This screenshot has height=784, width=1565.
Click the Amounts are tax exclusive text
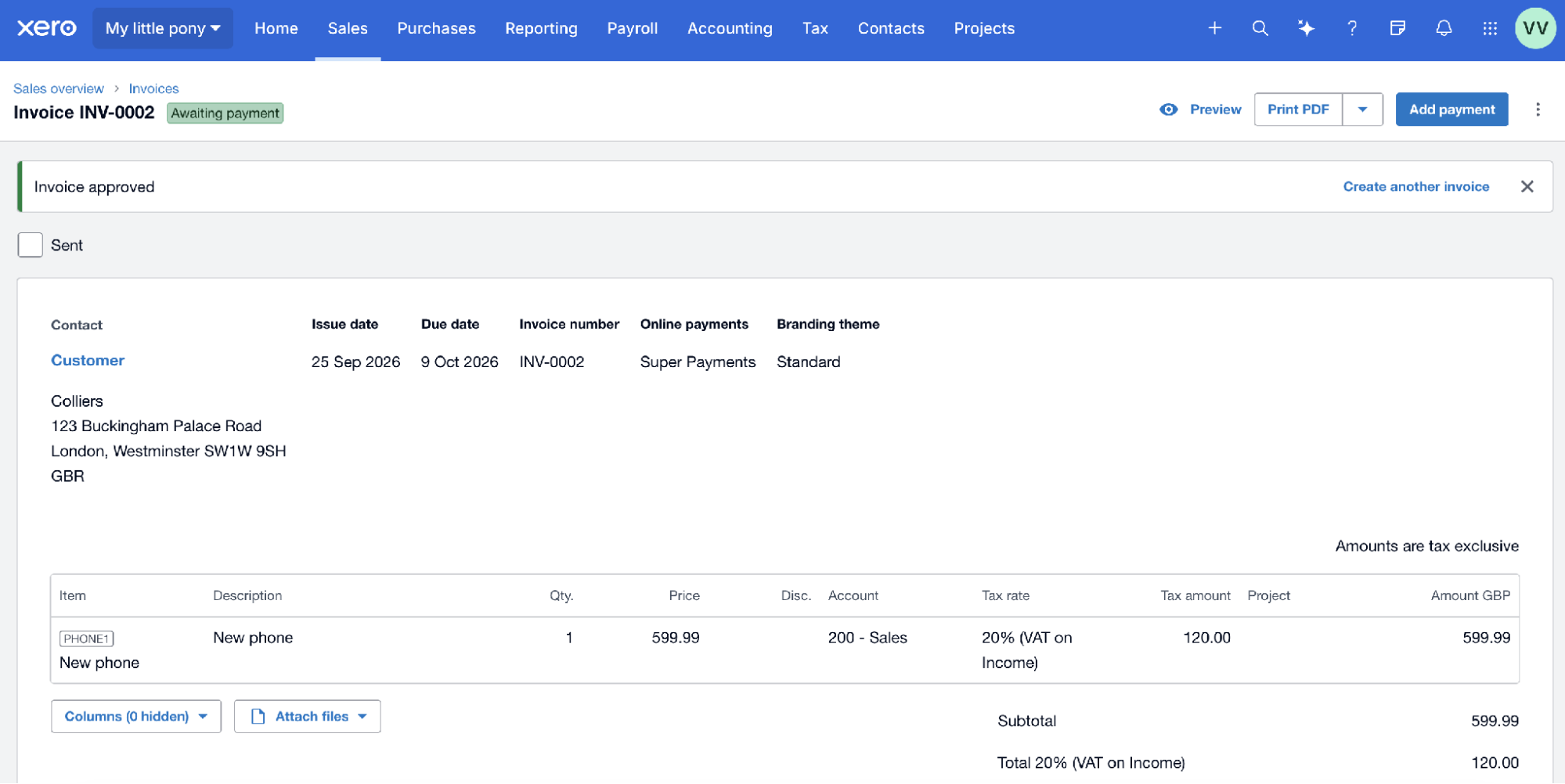point(1426,546)
